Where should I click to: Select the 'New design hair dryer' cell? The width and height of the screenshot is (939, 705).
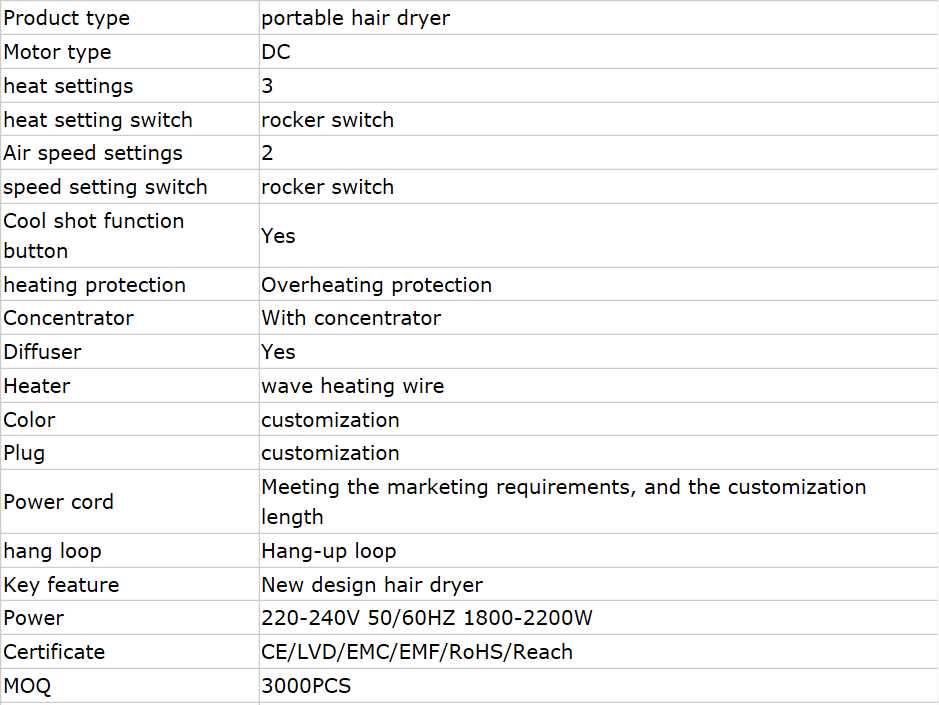tap(372, 585)
